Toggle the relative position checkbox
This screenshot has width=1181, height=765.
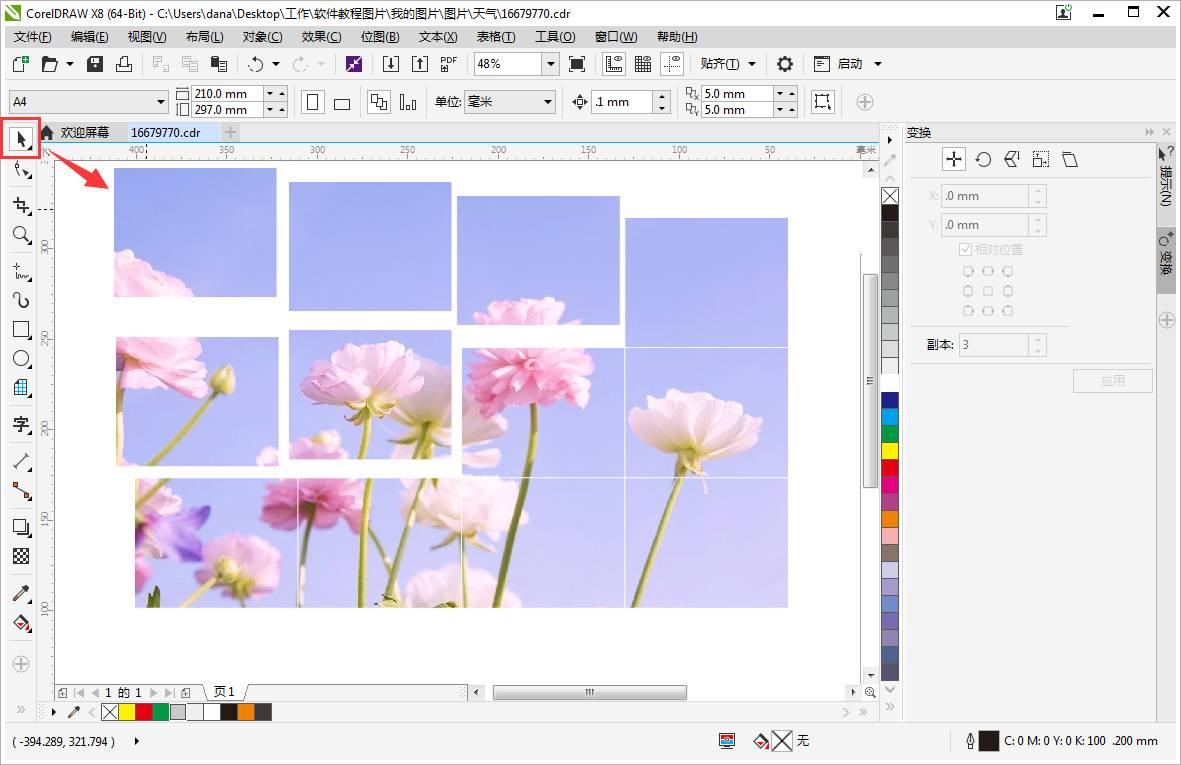point(966,249)
